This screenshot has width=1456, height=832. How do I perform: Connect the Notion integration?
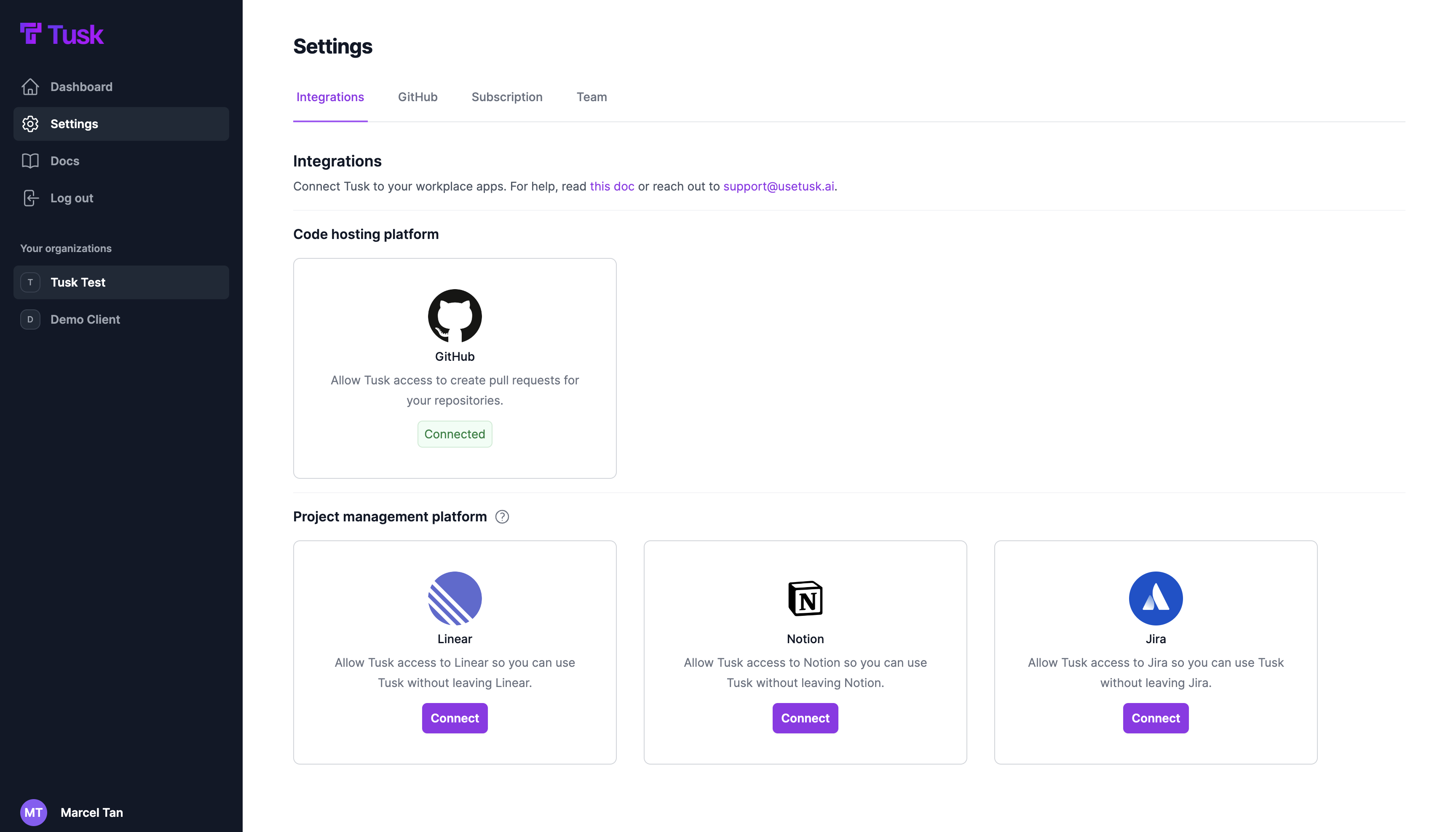pos(805,718)
